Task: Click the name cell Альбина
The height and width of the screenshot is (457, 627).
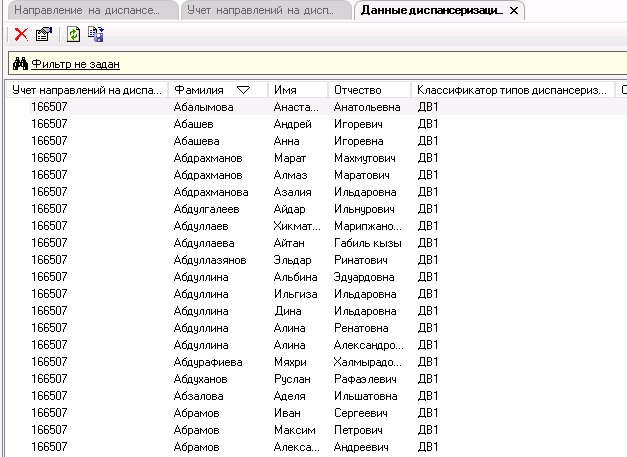Action: click(x=296, y=277)
